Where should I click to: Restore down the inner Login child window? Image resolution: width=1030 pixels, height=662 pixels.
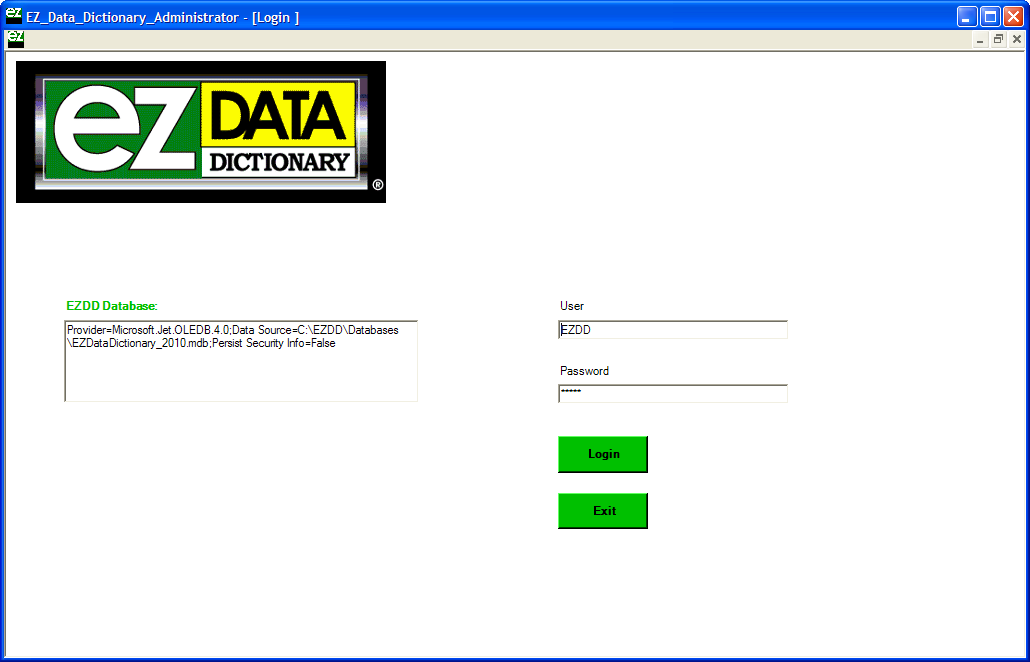click(998, 39)
